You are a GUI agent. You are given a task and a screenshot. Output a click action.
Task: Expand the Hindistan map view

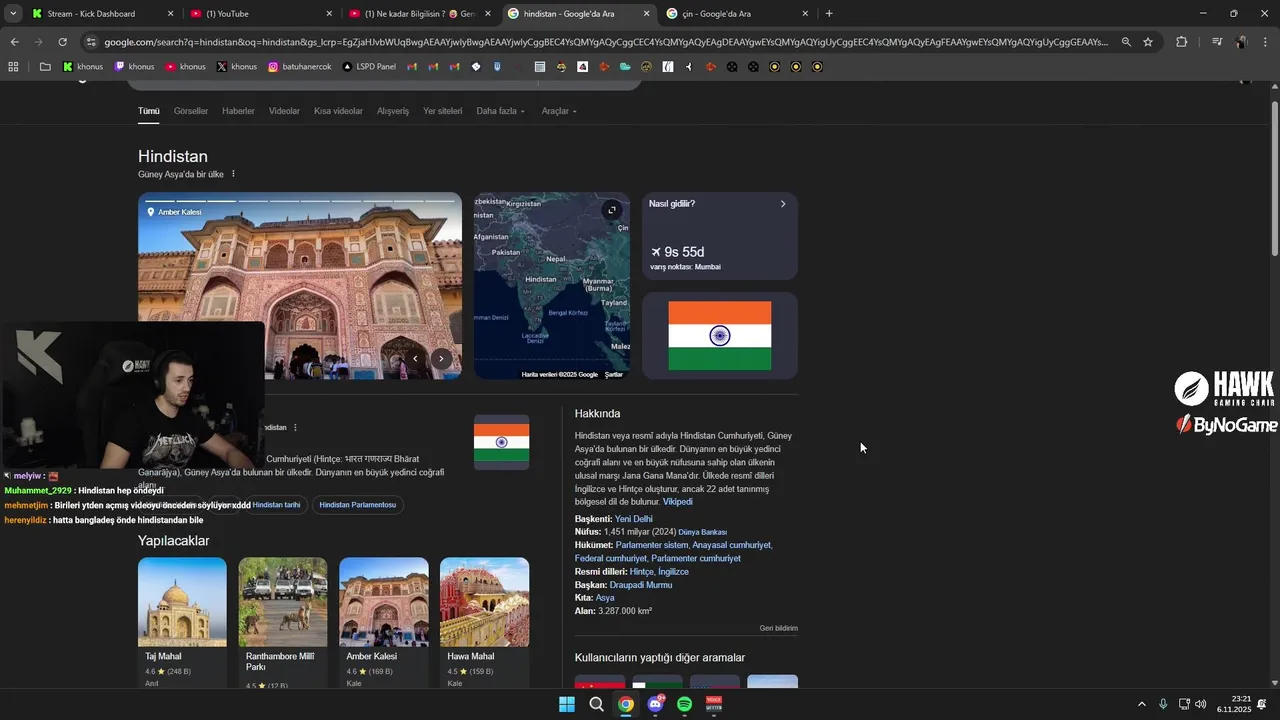tap(612, 210)
